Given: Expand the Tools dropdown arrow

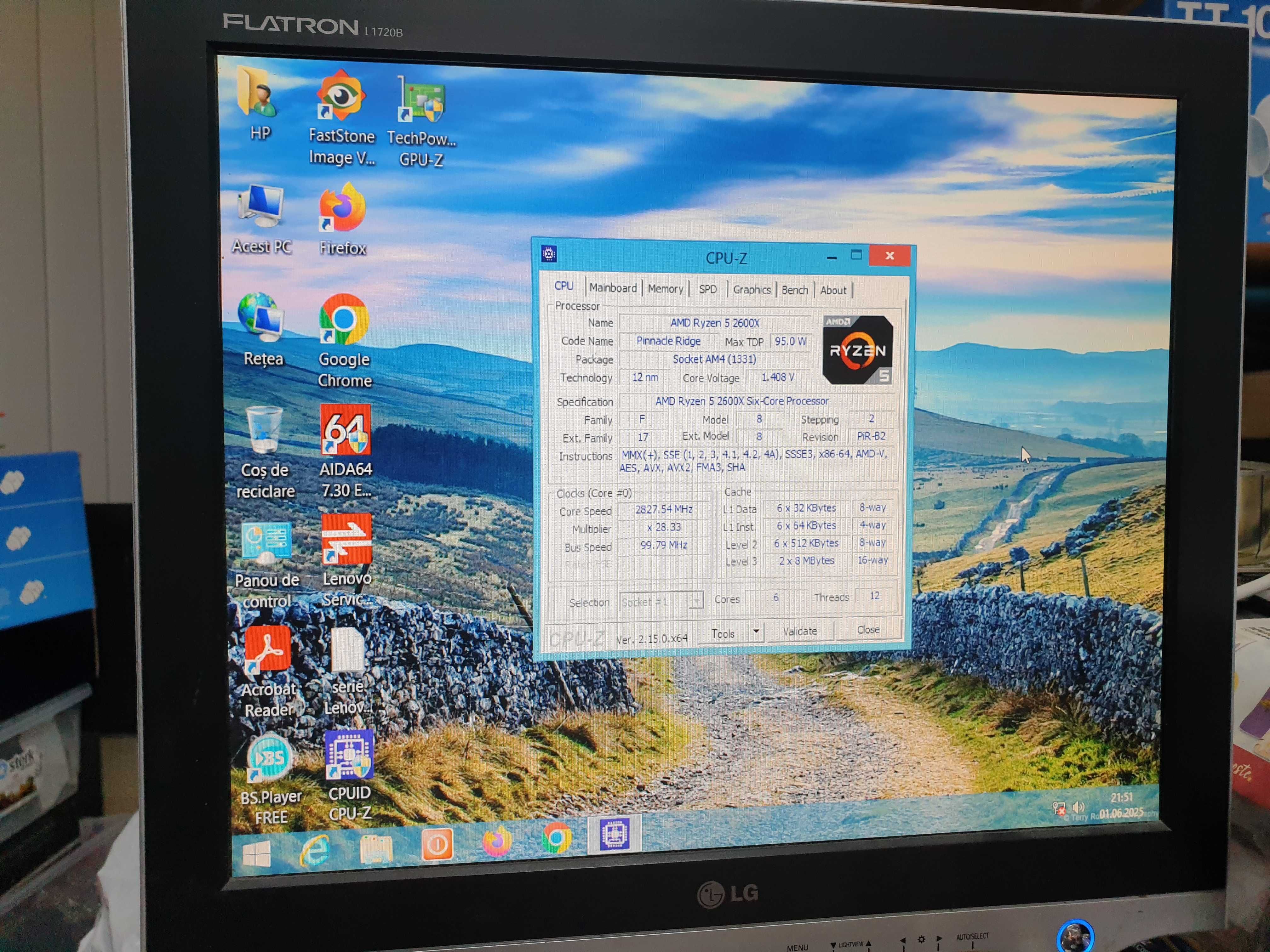Looking at the screenshot, I should 756,632.
